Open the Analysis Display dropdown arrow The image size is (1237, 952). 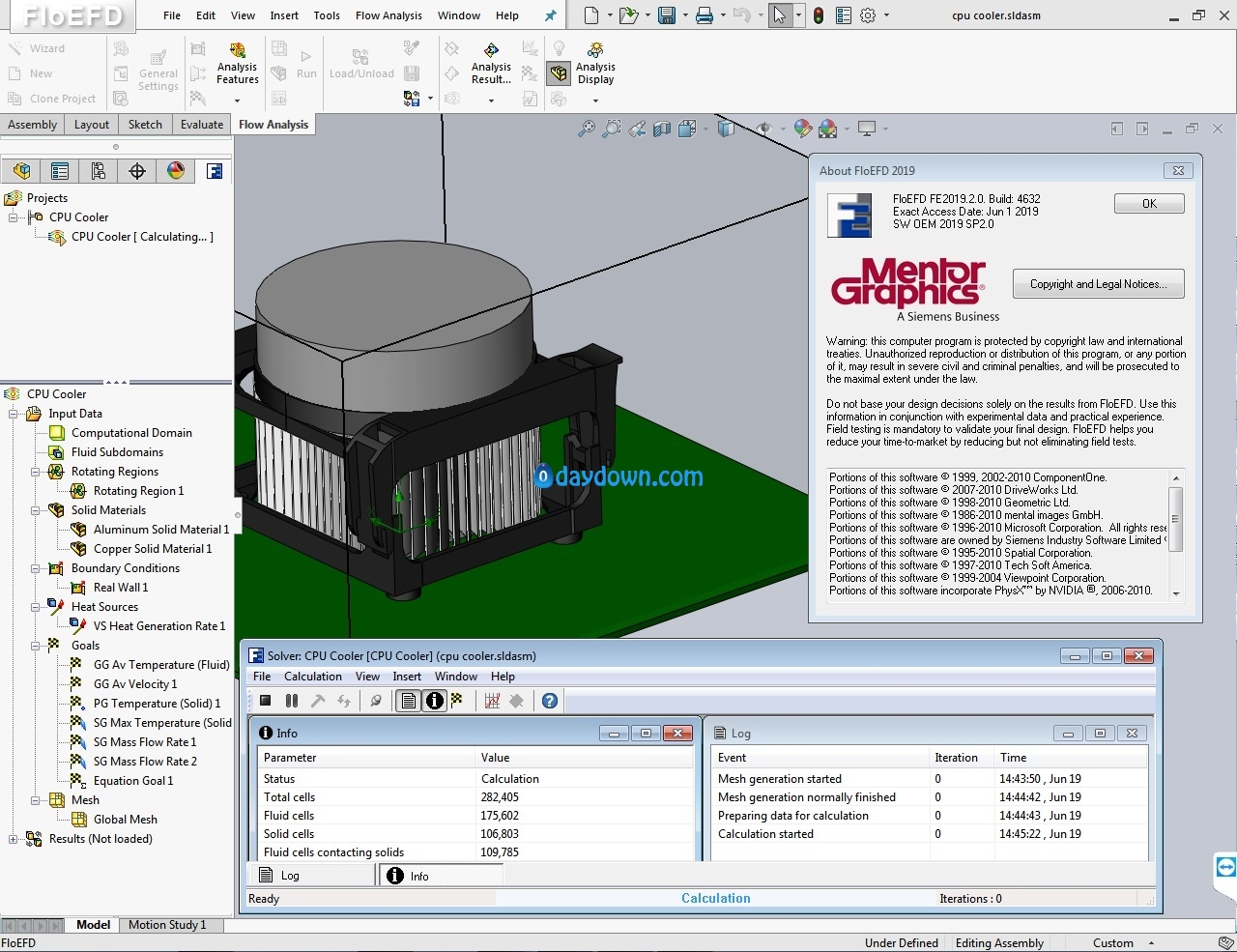[x=595, y=100]
